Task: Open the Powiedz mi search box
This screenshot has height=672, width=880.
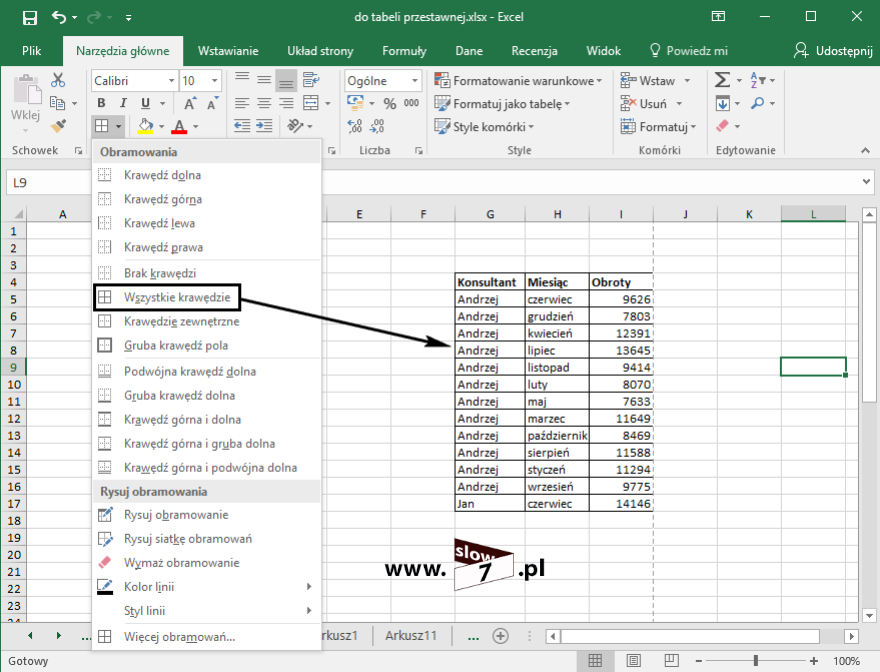Action: point(688,51)
